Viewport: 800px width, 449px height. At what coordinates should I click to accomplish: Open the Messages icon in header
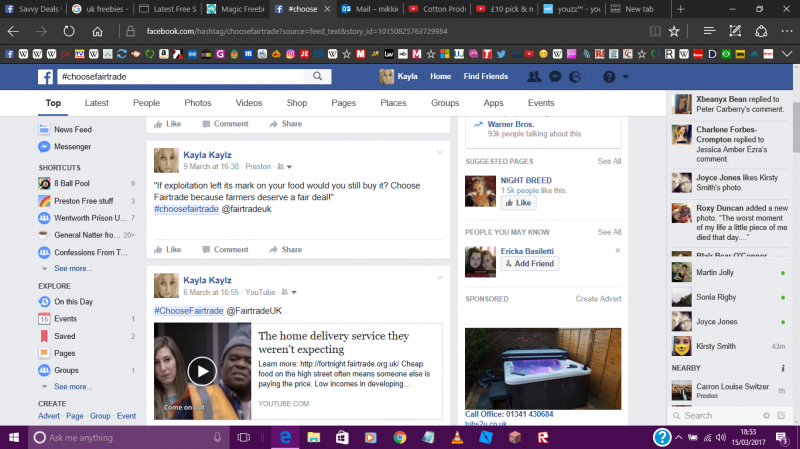[x=555, y=77]
